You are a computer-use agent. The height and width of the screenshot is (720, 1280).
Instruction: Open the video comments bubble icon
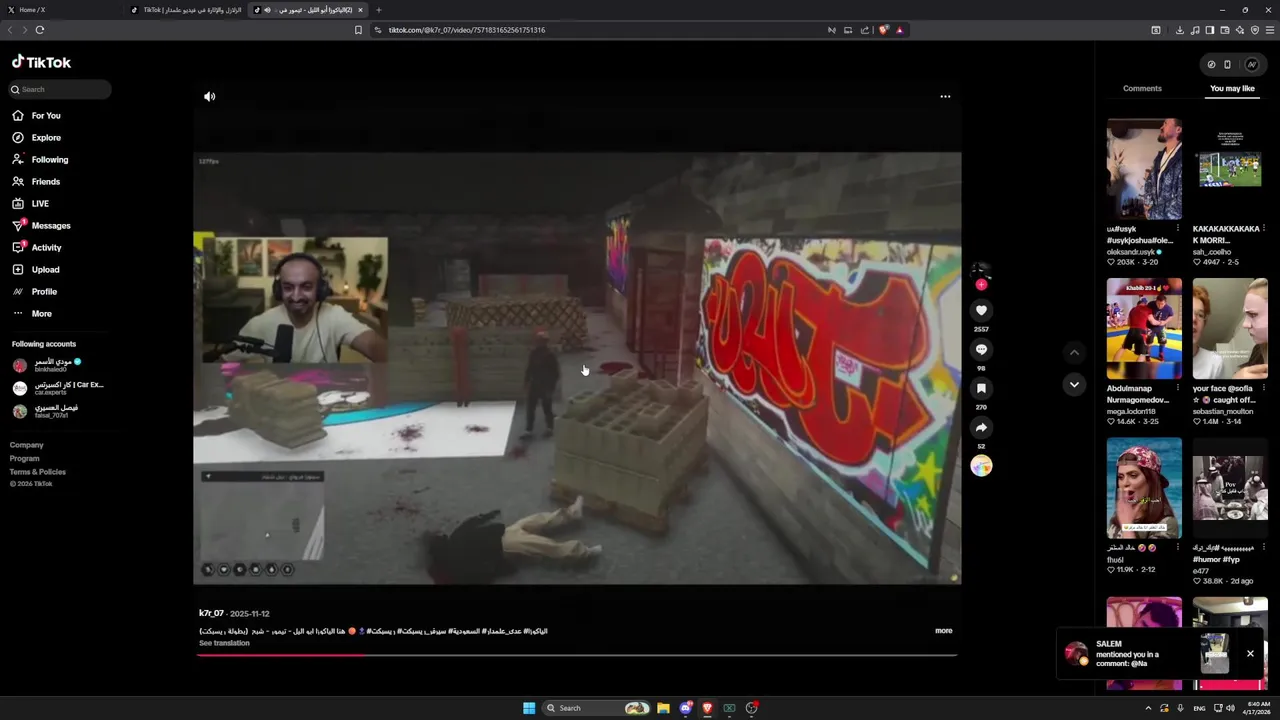click(x=981, y=349)
